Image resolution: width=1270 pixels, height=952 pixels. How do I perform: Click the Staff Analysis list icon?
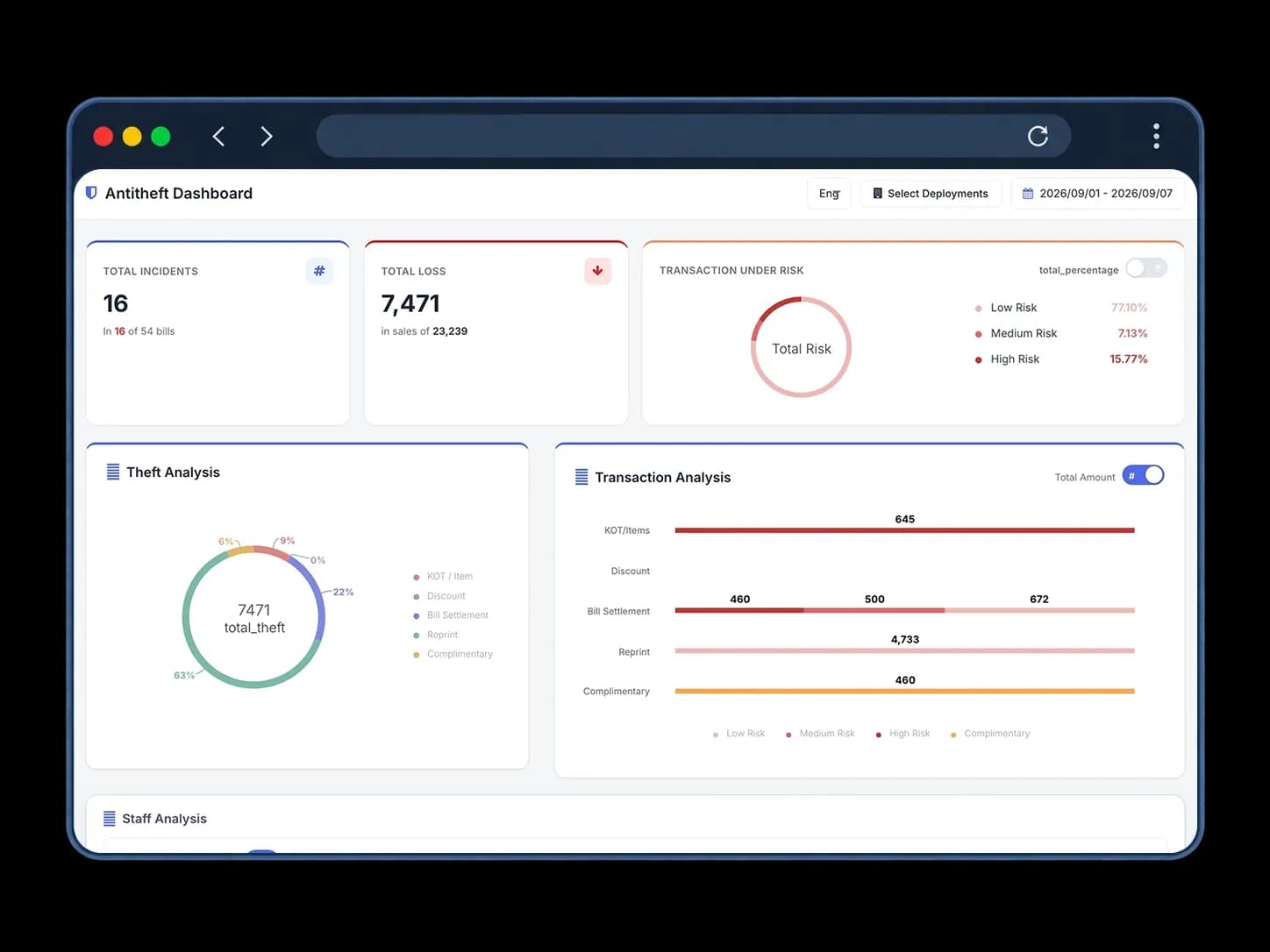click(110, 819)
